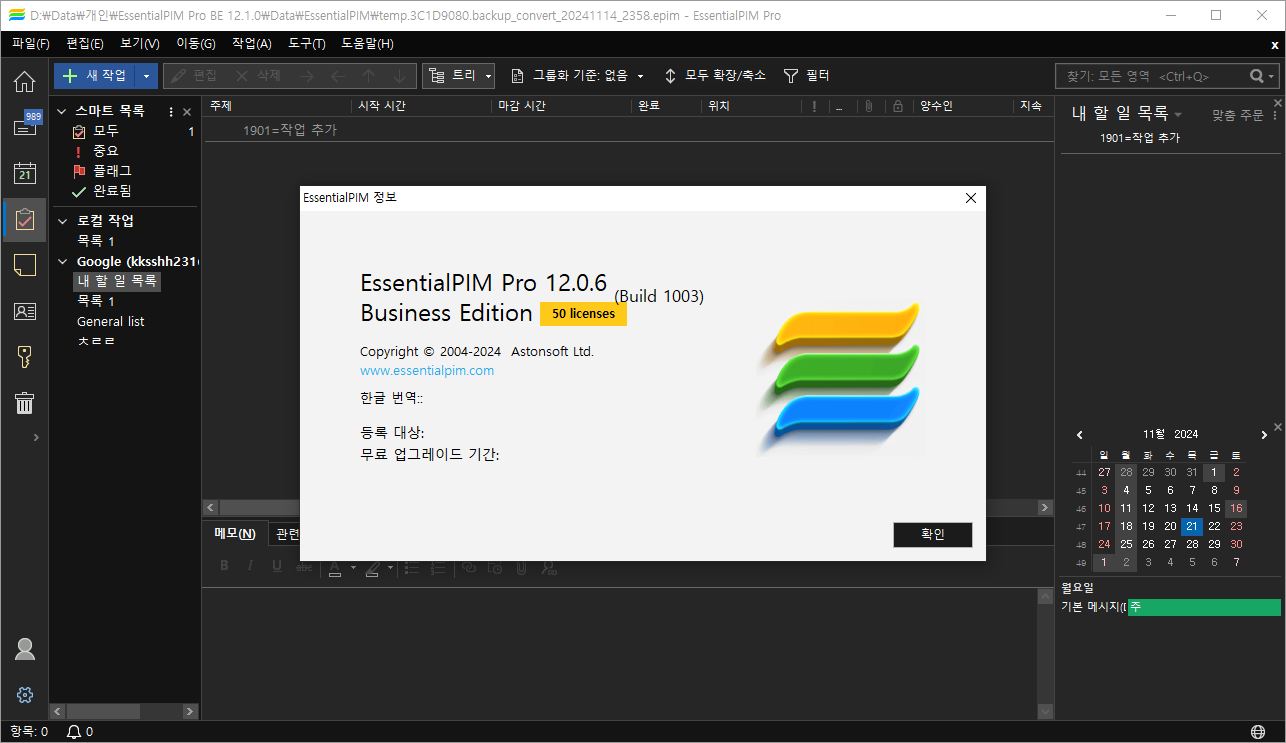Select the 내 할 일 목록 list
The height and width of the screenshot is (743, 1286).
pos(116,282)
